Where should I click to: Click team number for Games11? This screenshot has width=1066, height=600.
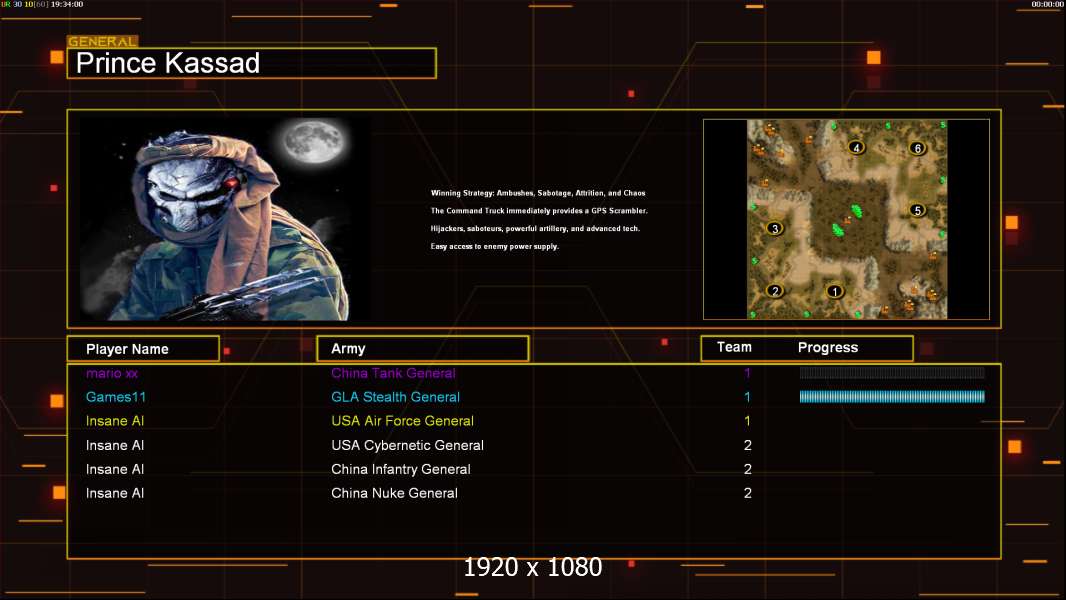pyautogui.click(x=747, y=397)
